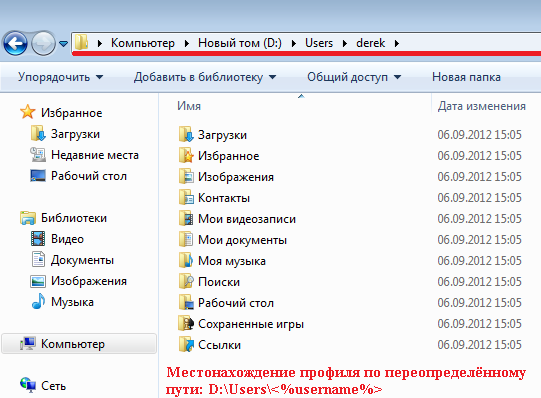Image resolution: width=541 pixels, height=398 pixels.
Task: Click Загрузки folder icon in sidebar
Action: (x=38, y=133)
